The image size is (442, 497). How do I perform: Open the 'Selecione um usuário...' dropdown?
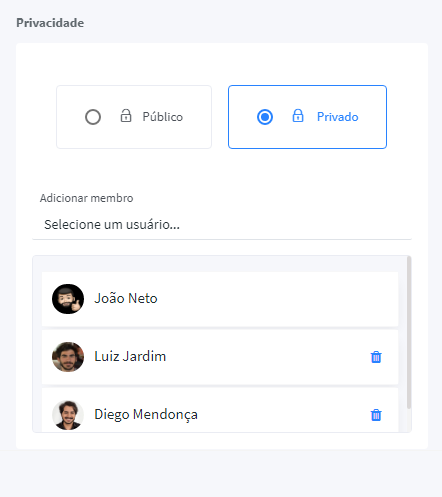[222, 225]
